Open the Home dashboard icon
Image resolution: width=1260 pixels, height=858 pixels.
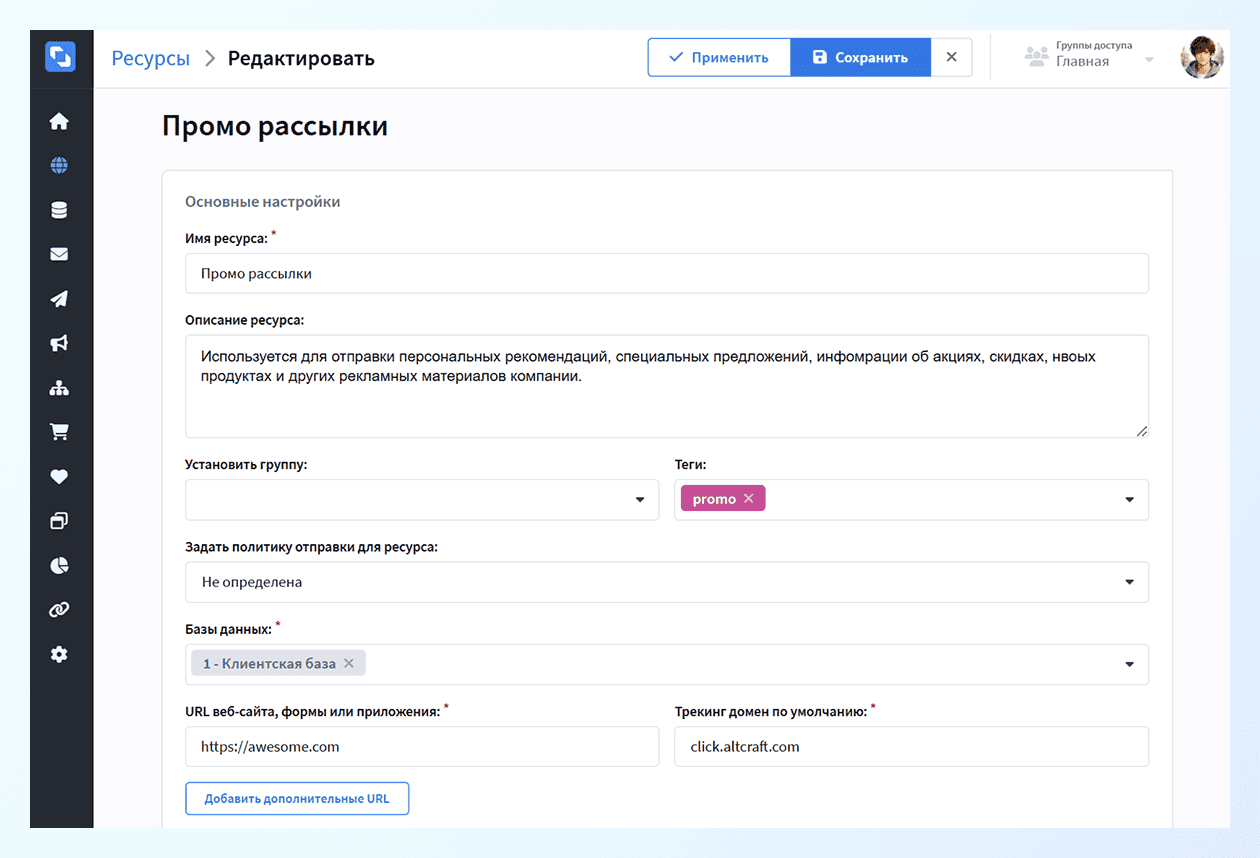[60, 120]
